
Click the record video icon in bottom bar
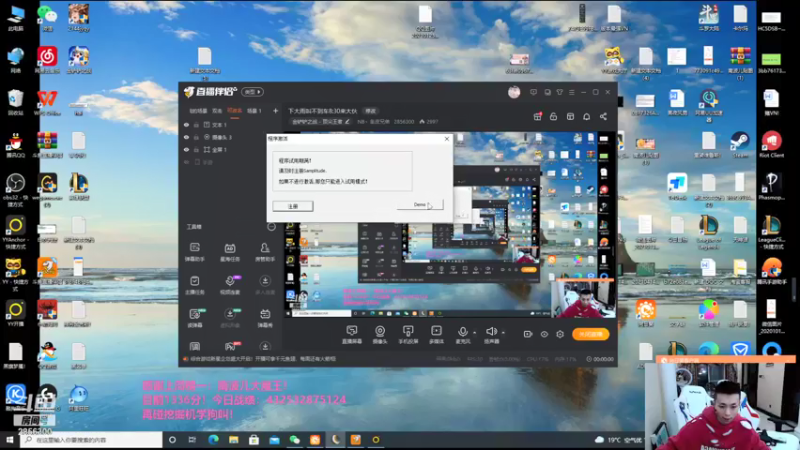[x=528, y=334]
